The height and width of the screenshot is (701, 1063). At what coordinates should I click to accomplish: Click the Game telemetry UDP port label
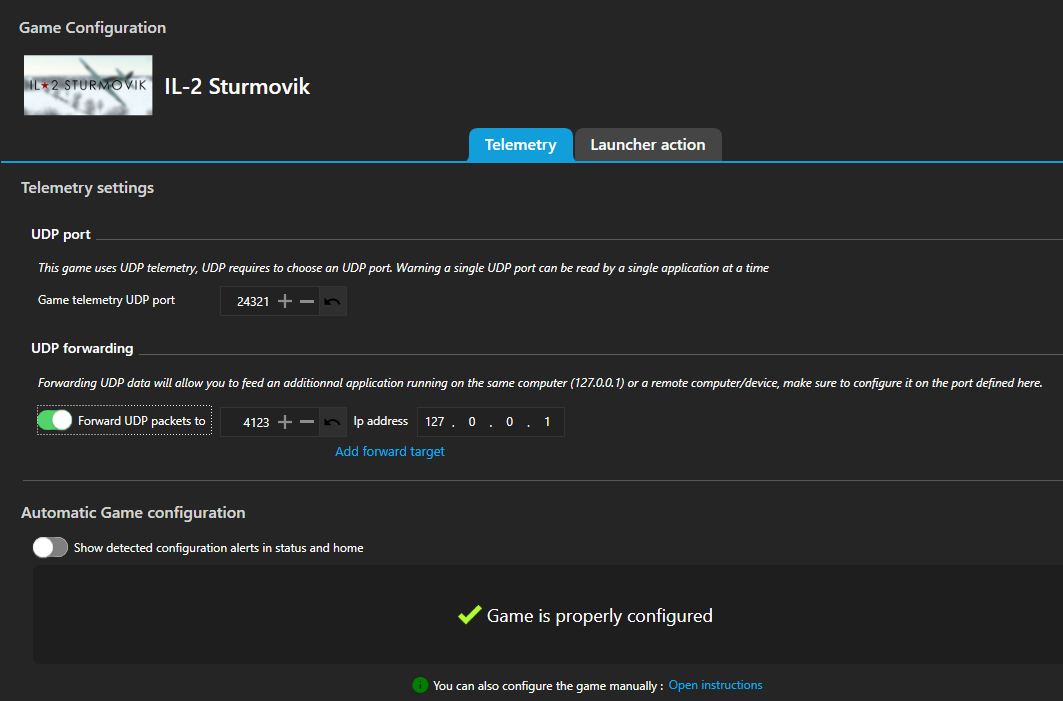point(106,300)
